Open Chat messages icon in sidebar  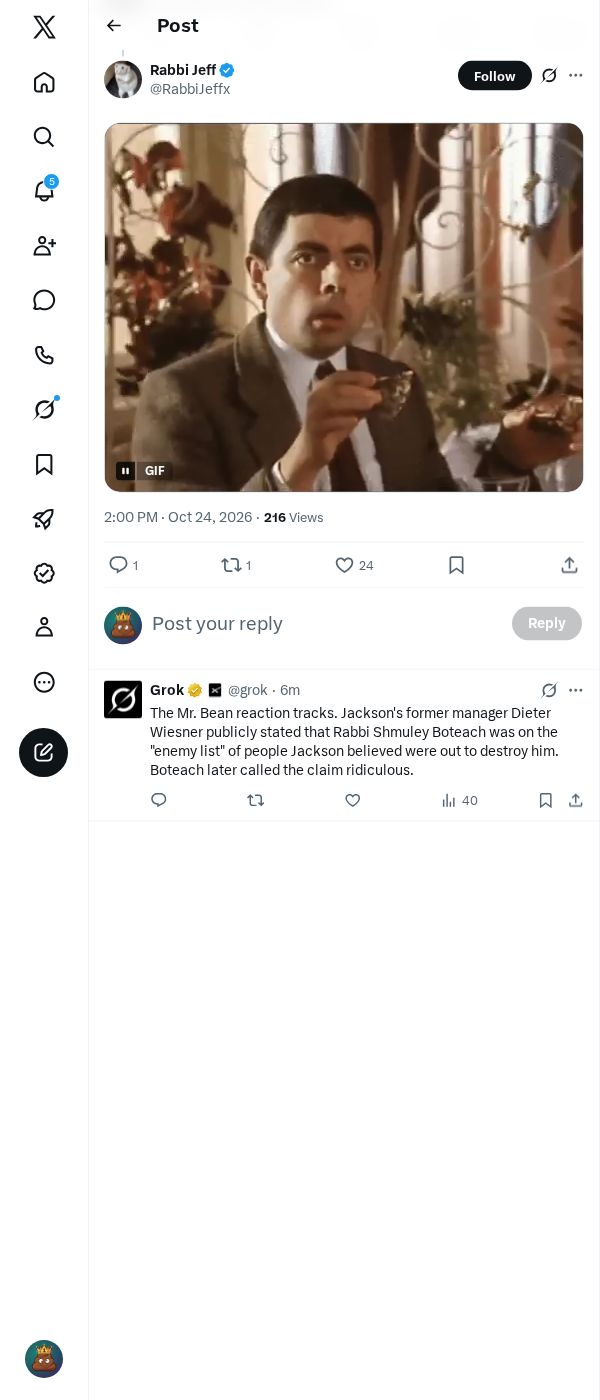pos(44,300)
